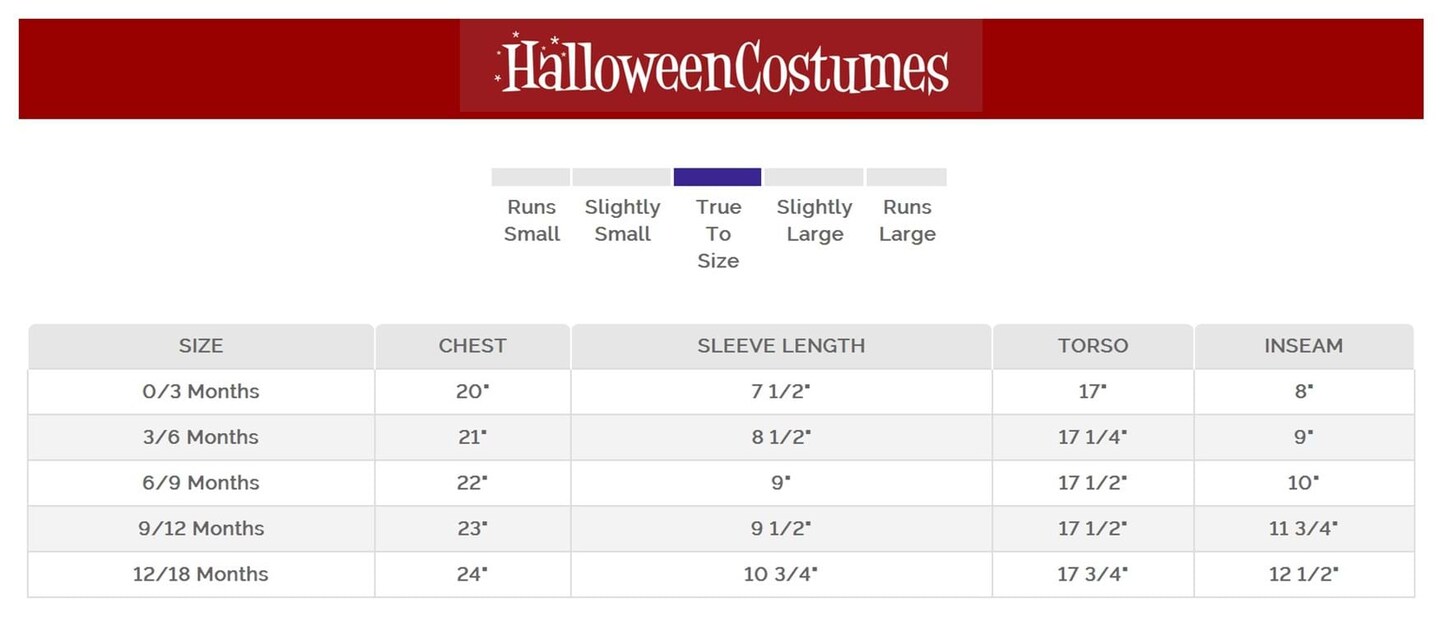
Task: Select the 0/3 Months size row
Action: point(201,392)
